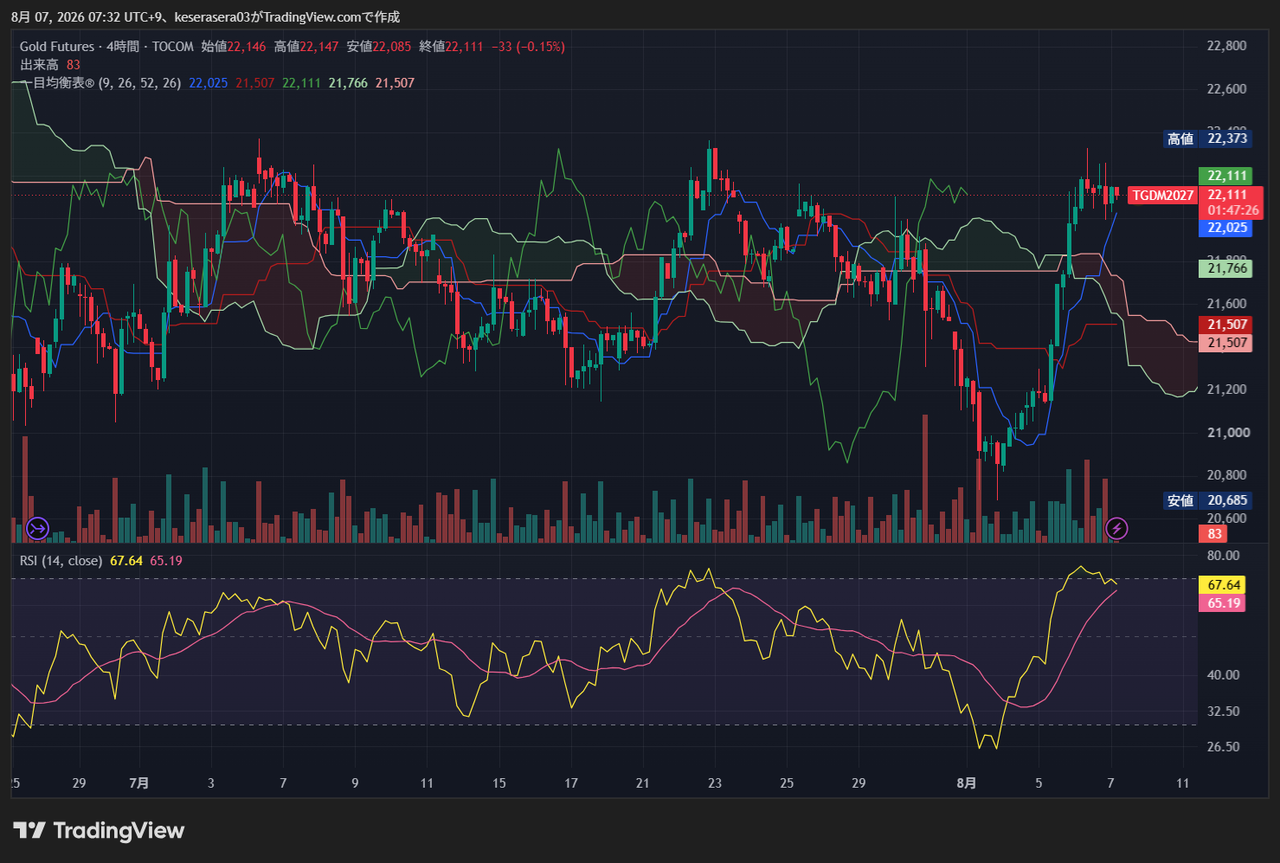Click the 23 date label on time axis

[714, 782]
